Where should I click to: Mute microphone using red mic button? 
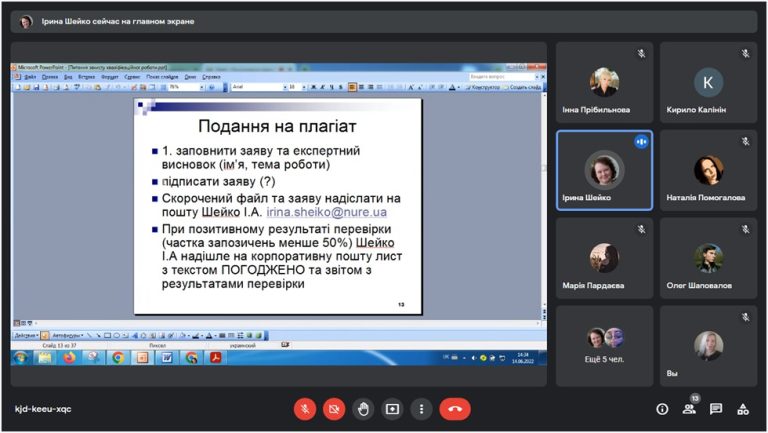point(305,409)
